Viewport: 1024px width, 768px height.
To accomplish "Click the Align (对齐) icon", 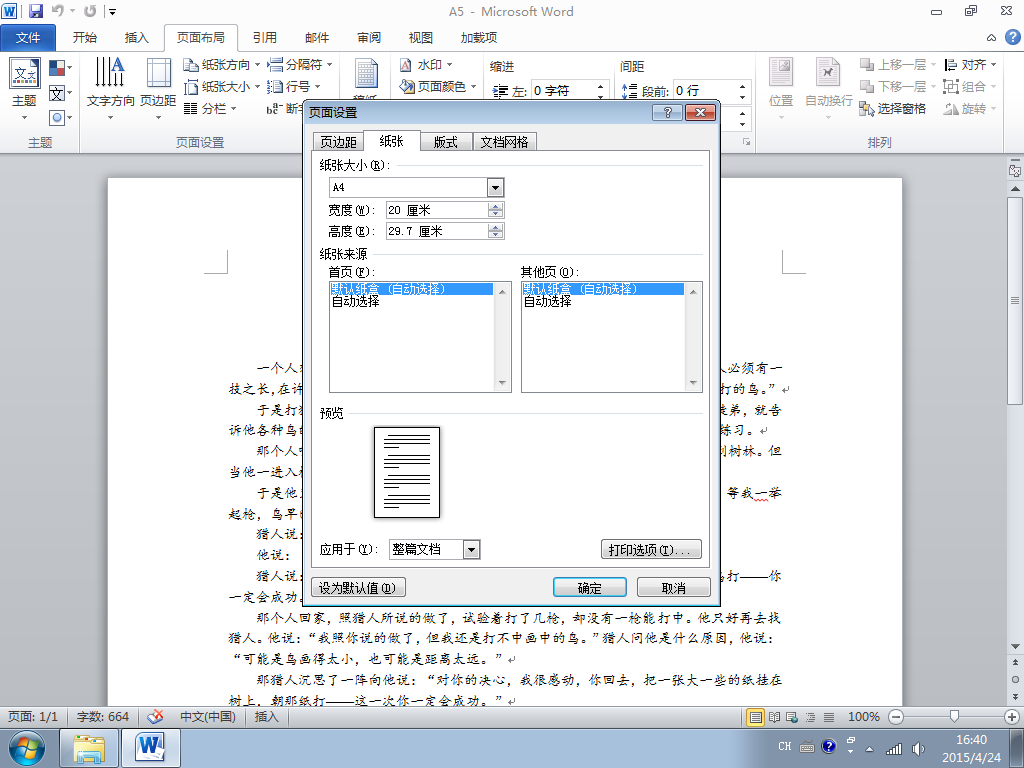I will 951,65.
